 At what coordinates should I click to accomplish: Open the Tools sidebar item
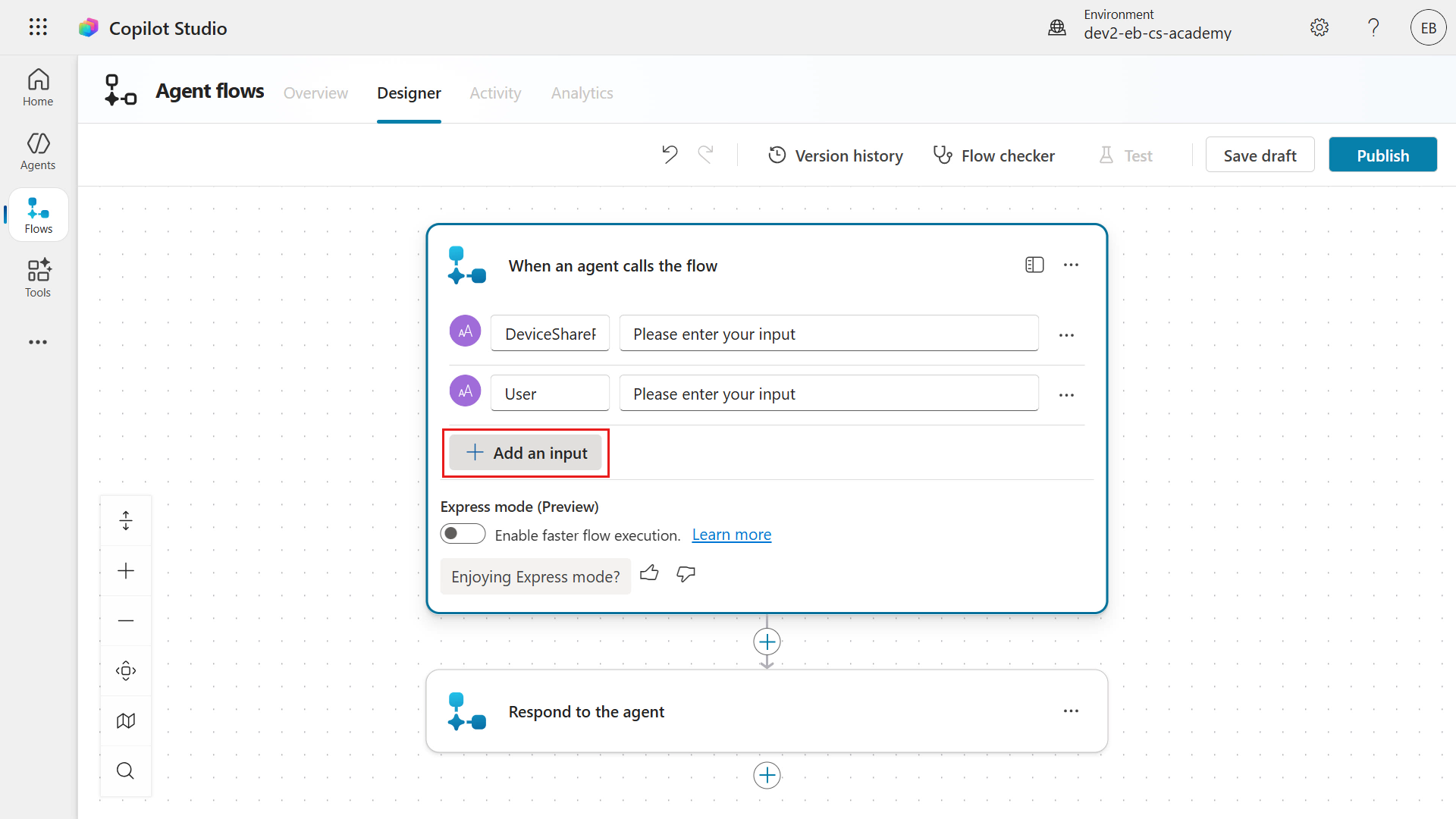38,278
